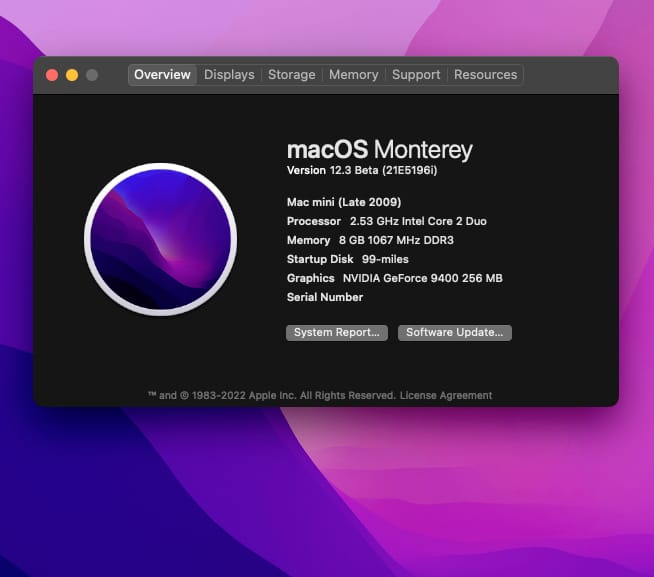This screenshot has height=577, width=654.
Task: Click the processor value 2.53 GHz Intel Core 2 Duo
Action: click(x=418, y=221)
